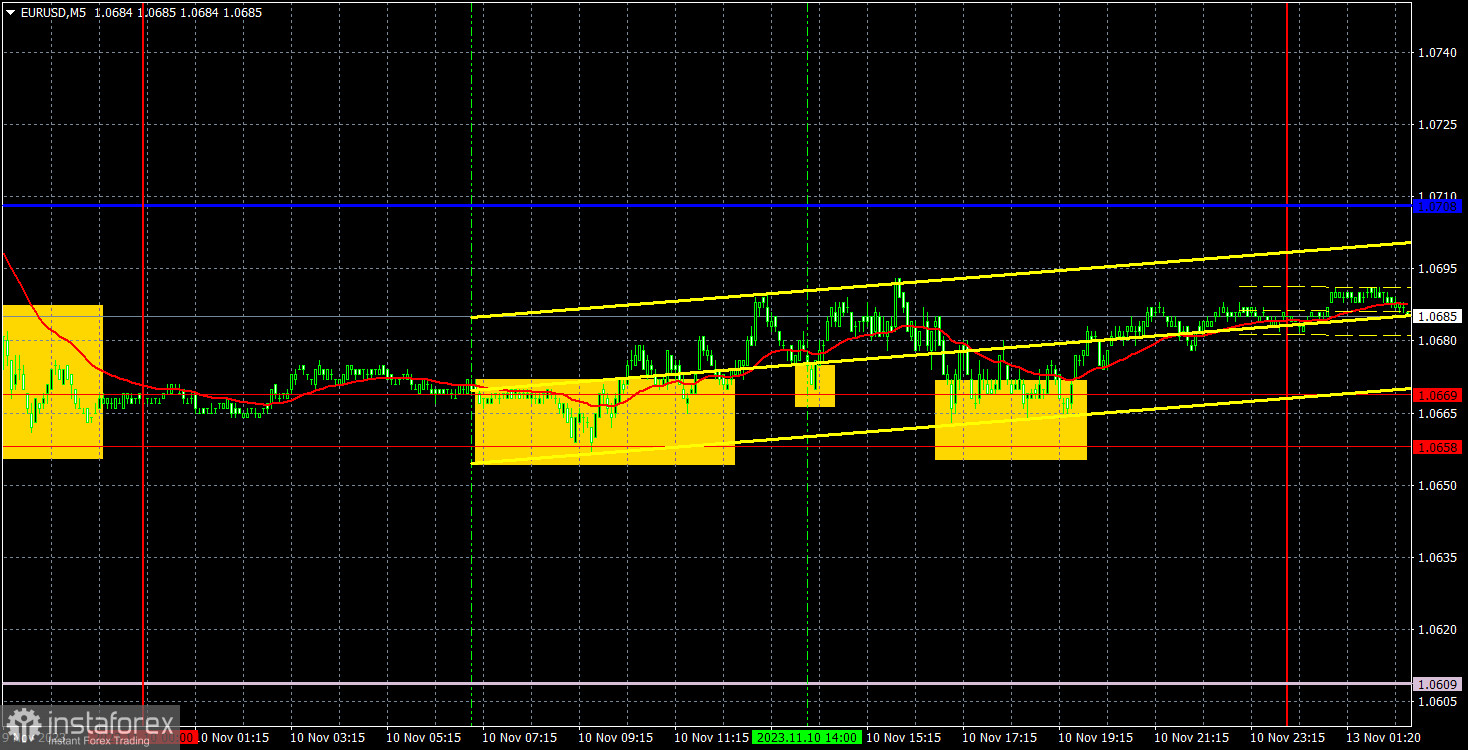Image resolution: width=1468 pixels, height=750 pixels.
Task: Select the wide yellow rectangle spanning 07:15 to 11:15
Action: [604, 421]
